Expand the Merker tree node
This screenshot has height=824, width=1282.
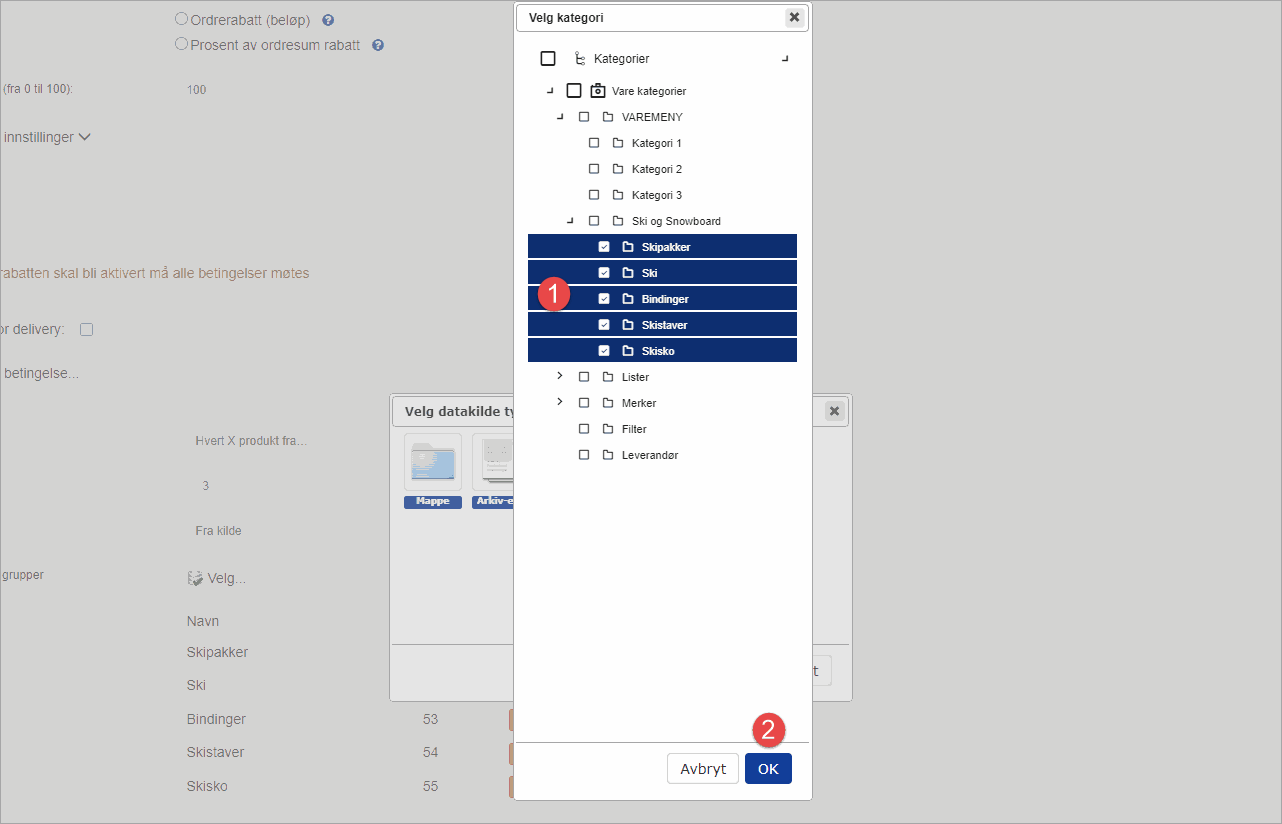560,402
